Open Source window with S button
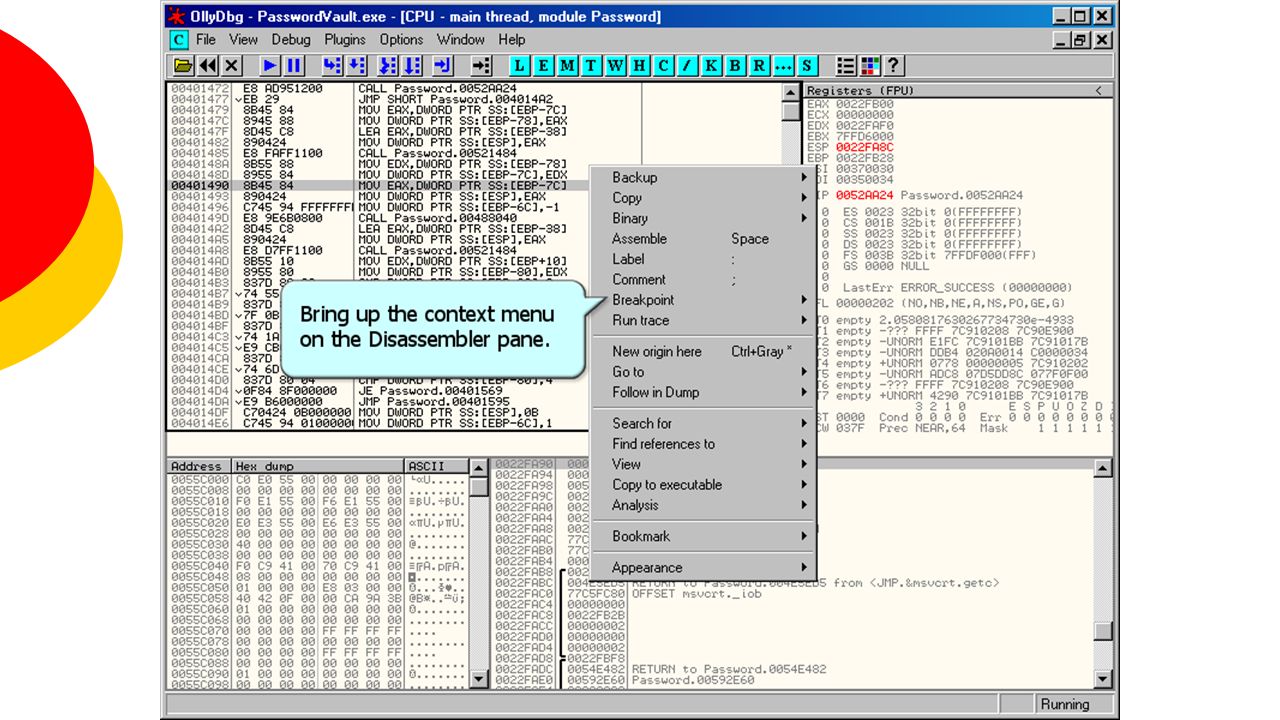Image resolution: width=1280 pixels, height=720 pixels. (x=808, y=66)
